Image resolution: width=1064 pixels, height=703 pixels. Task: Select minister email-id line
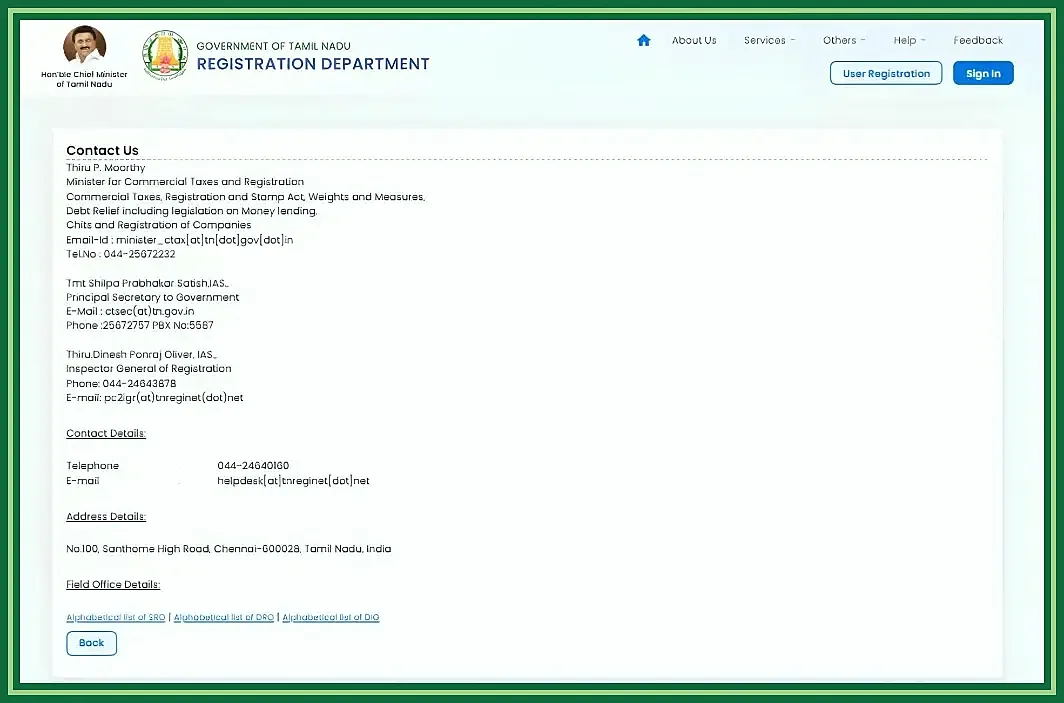[x=180, y=240]
